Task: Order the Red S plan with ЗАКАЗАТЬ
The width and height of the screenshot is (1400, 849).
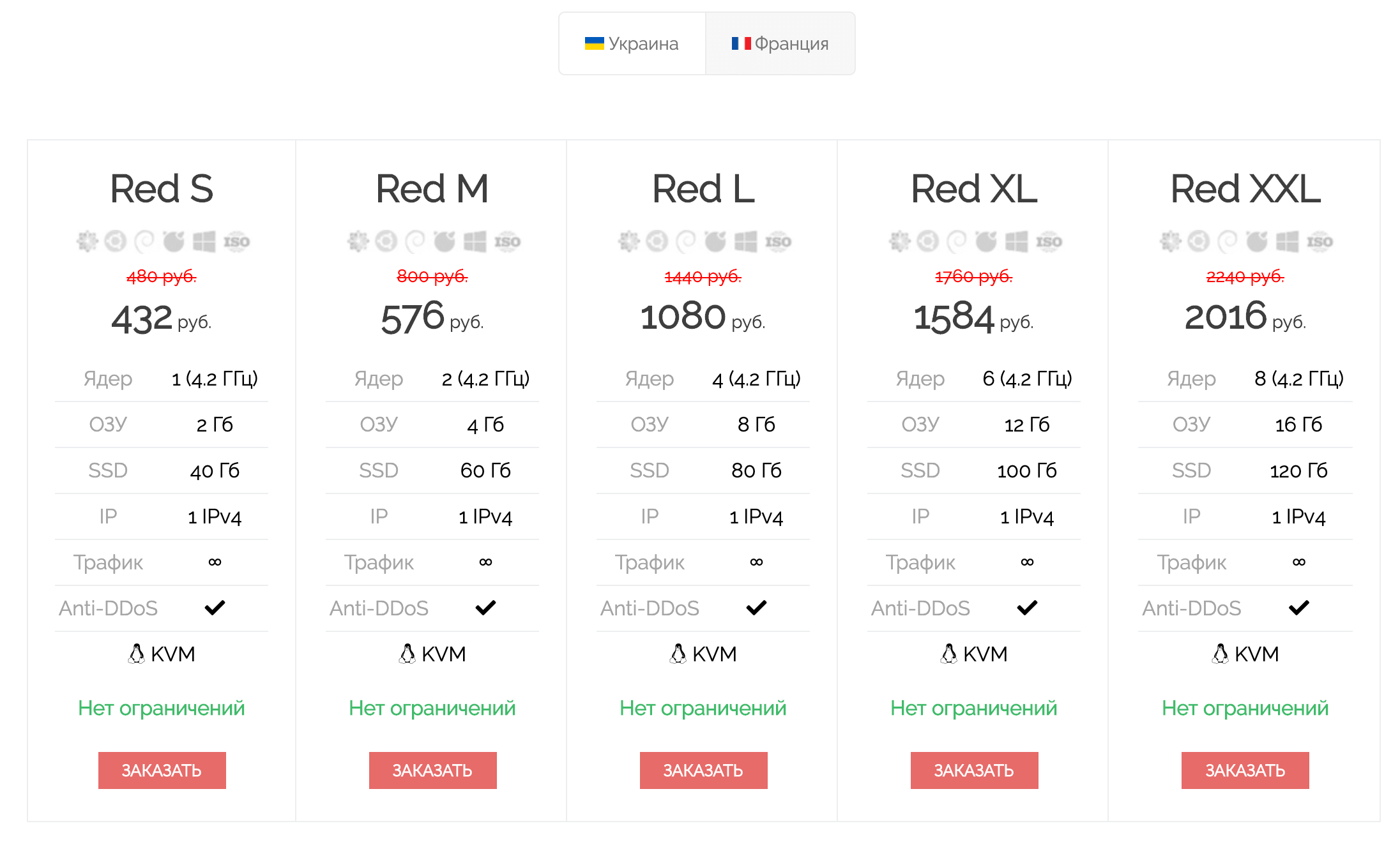Action: 162,770
